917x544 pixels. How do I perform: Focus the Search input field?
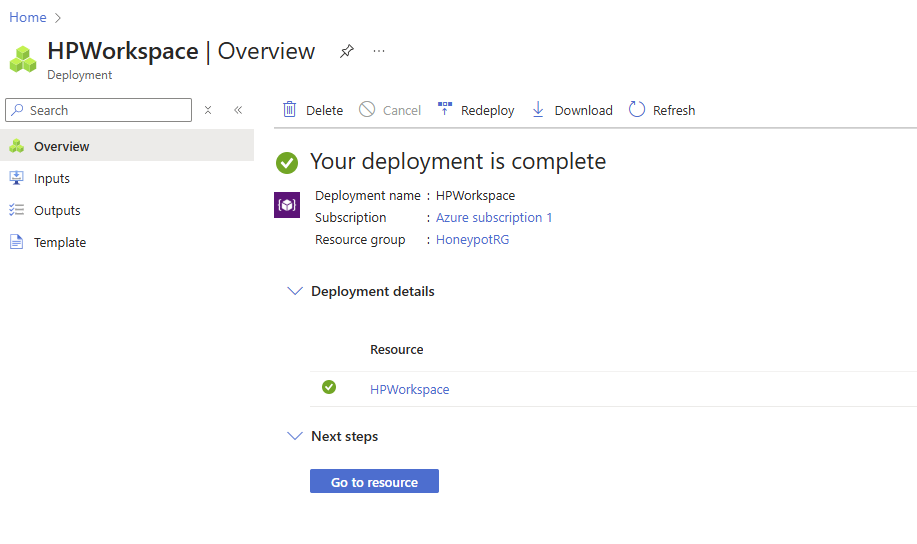click(98, 110)
